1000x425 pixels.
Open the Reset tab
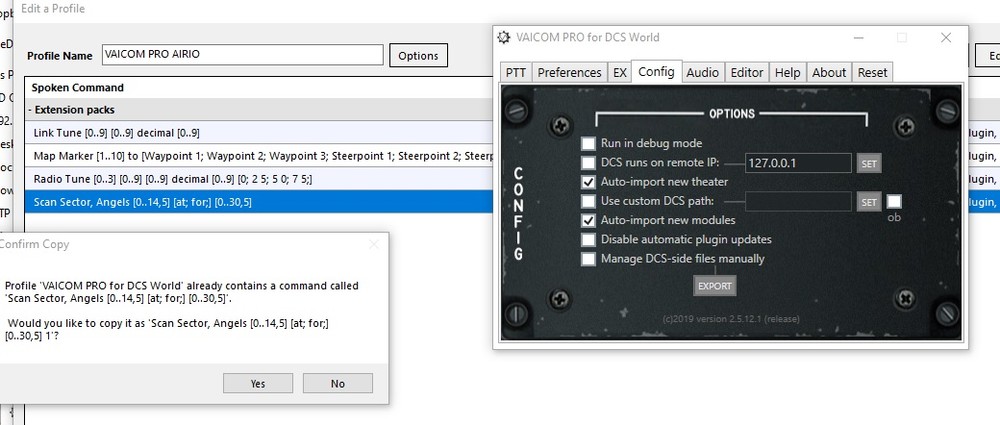pos(872,73)
